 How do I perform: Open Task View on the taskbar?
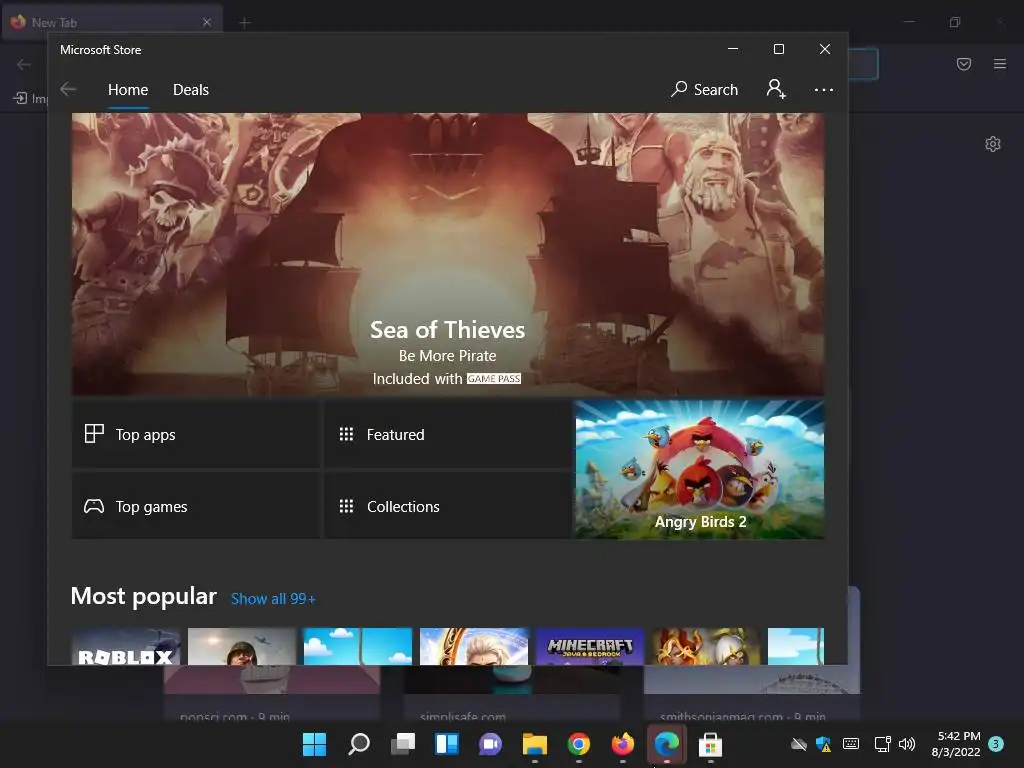(403, 744)
